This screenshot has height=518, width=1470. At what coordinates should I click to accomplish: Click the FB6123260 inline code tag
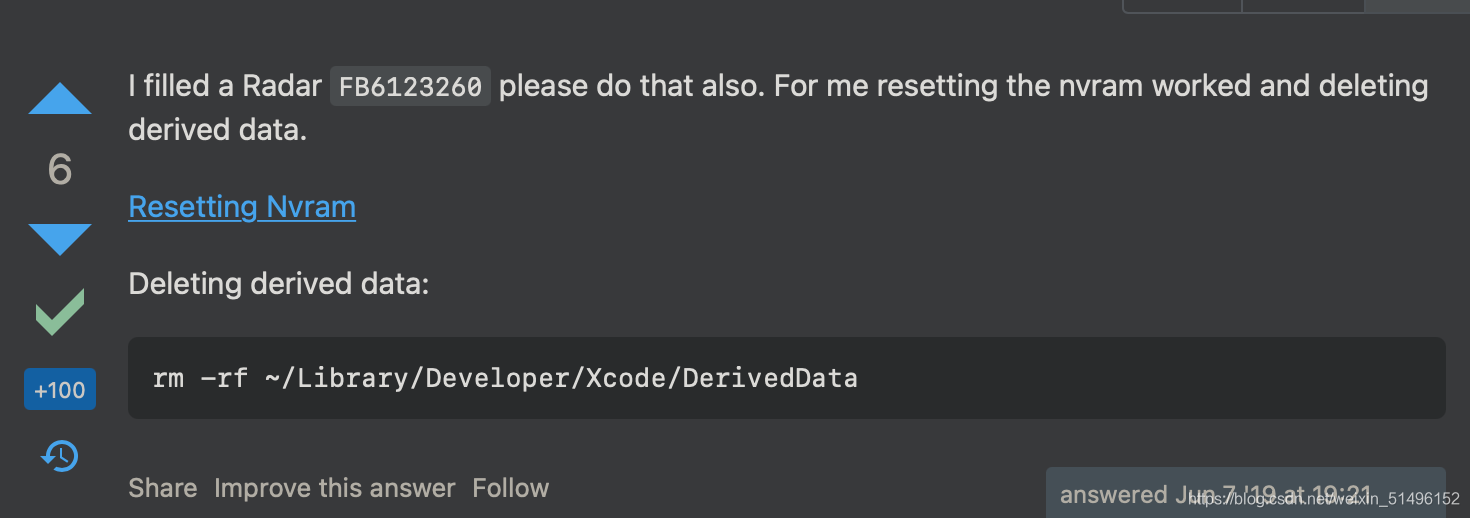pyautogui.click(x=410, y=87)
